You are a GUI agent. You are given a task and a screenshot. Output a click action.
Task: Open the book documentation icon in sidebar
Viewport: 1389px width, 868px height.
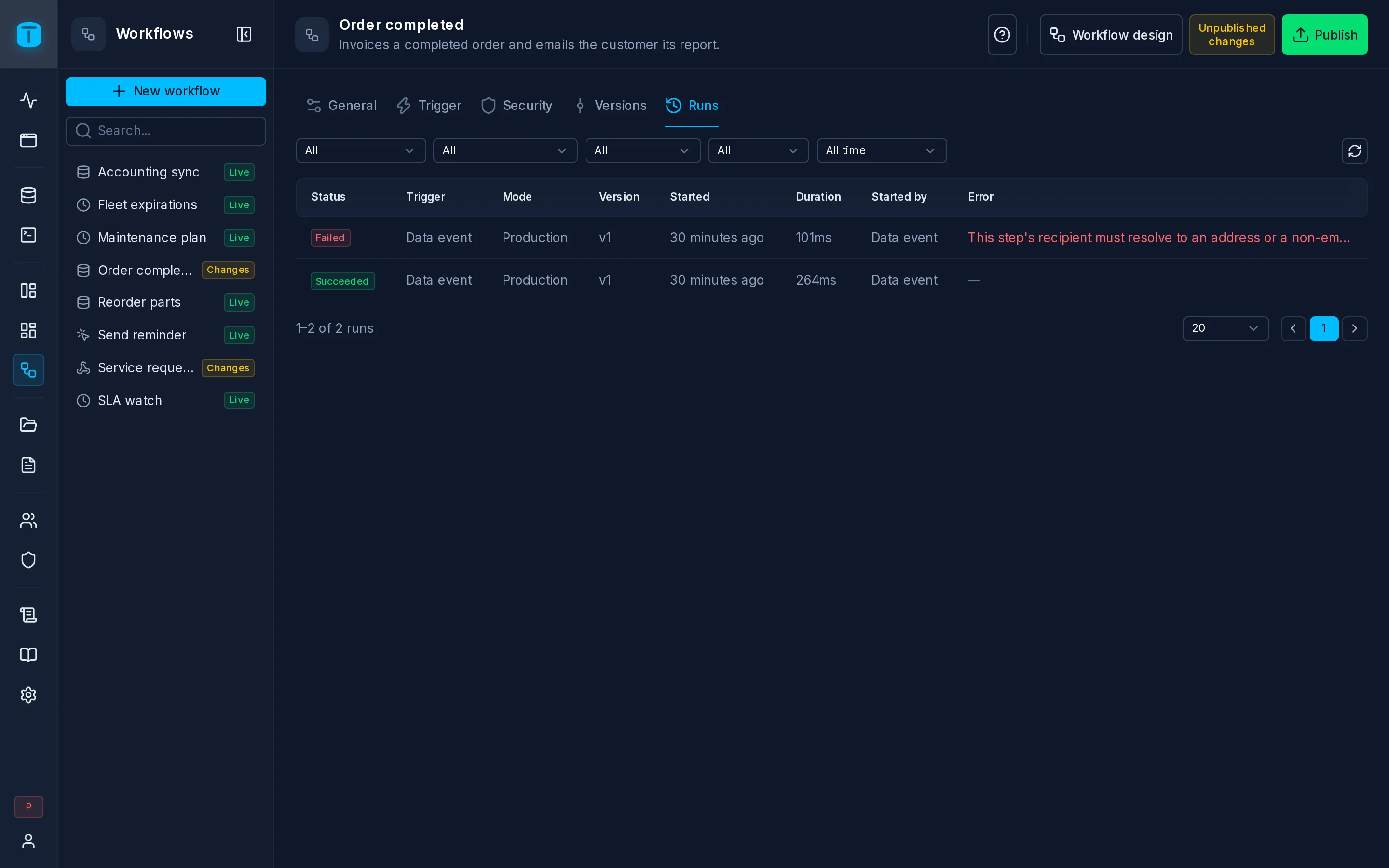[x=28, y=655]
